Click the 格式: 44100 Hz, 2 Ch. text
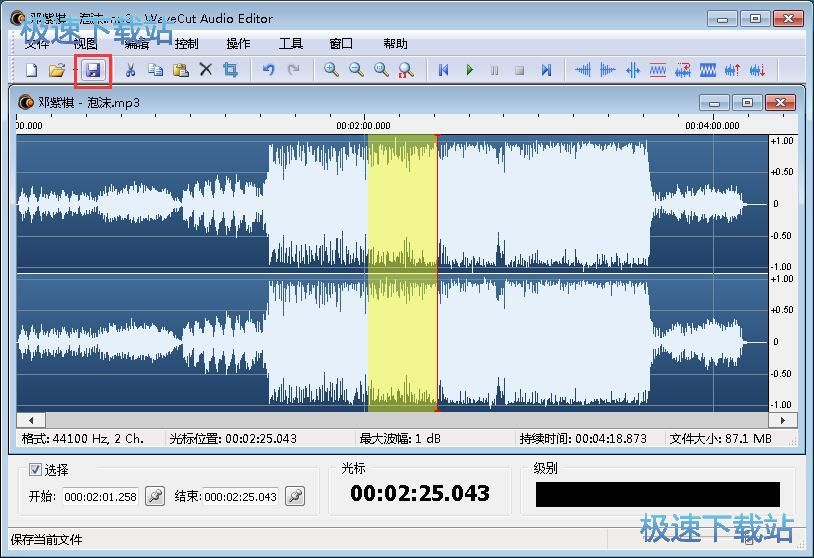 tap(83, 439)
